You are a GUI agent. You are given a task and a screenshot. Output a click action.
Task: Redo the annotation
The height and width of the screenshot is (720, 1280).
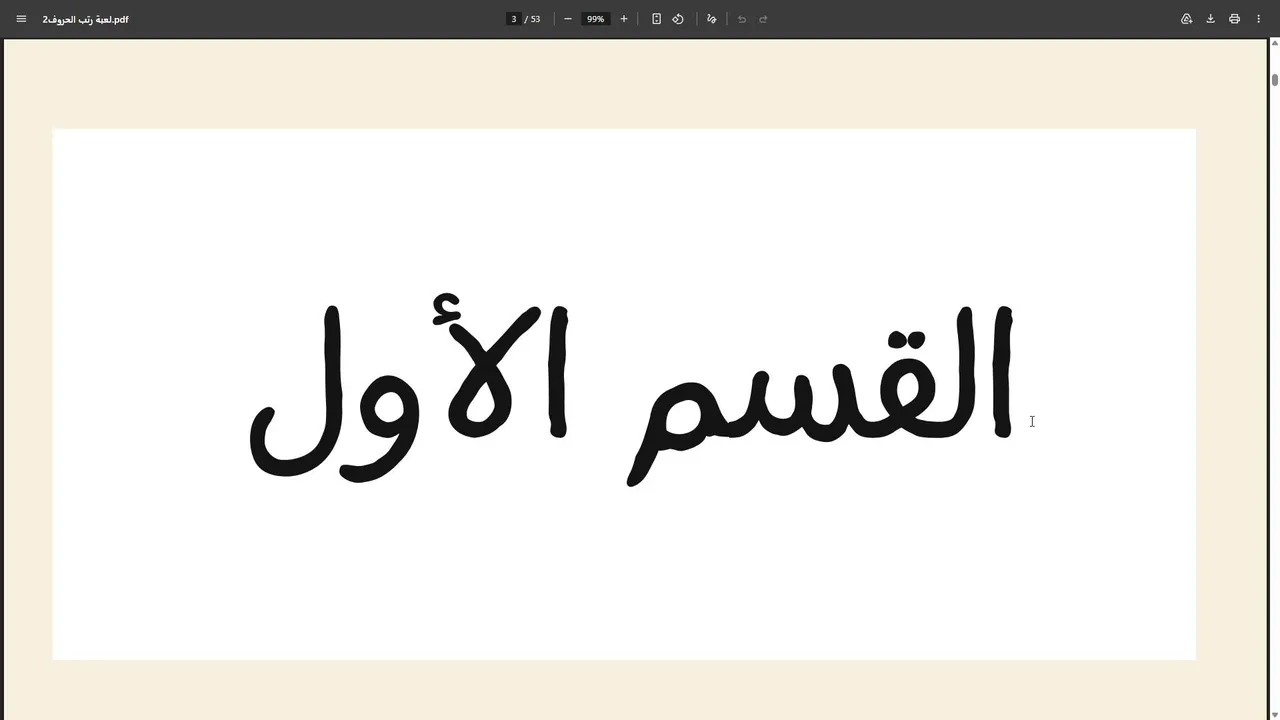coord(764,19)
